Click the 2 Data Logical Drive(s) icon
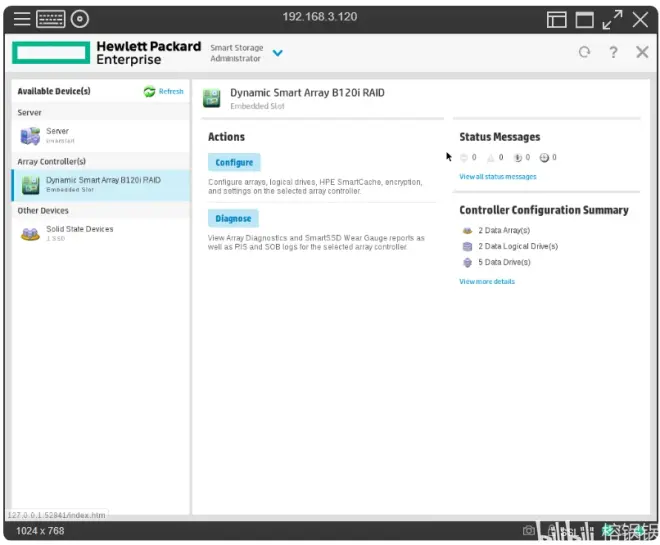The width and height of the screenshot is (660, 545). 467,246
